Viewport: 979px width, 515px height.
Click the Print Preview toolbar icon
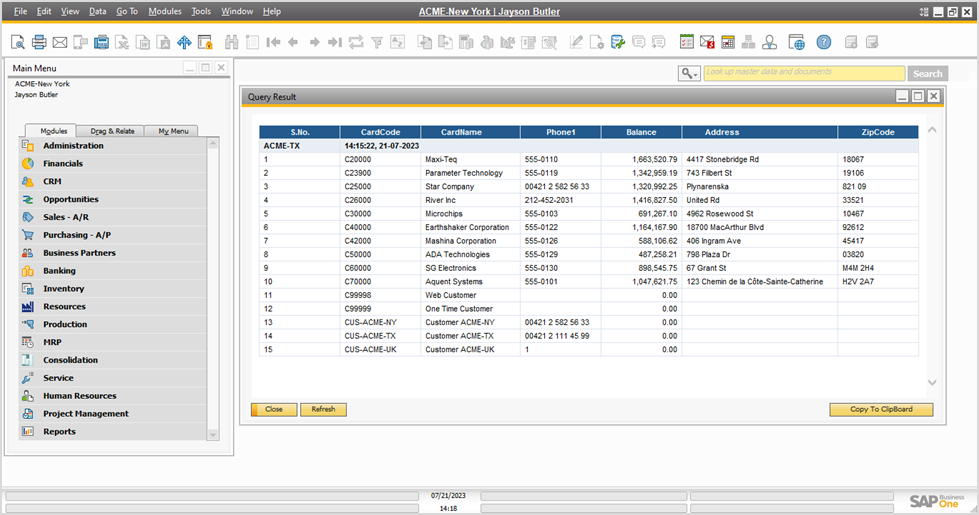click(17, 42)
